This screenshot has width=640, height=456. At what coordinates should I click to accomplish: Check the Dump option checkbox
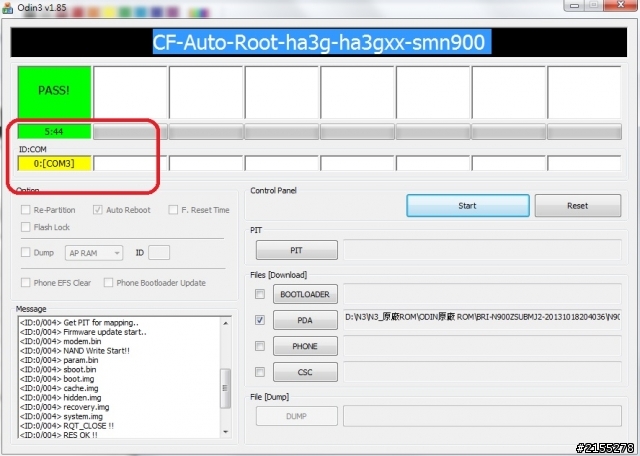[x=25, y=252]
